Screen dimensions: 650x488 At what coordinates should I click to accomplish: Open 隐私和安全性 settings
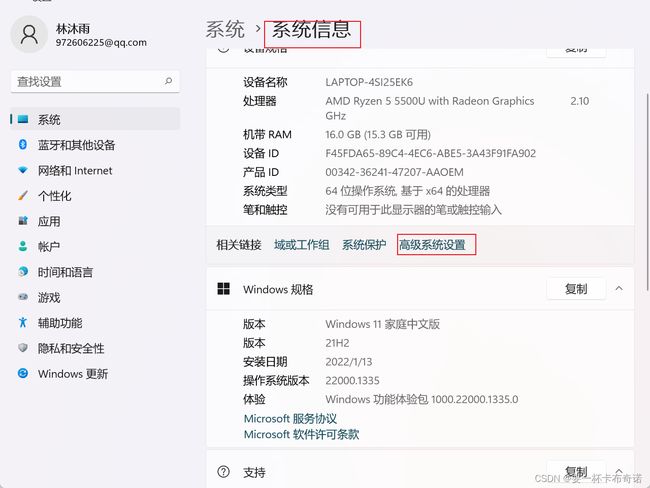click(95, 347)
